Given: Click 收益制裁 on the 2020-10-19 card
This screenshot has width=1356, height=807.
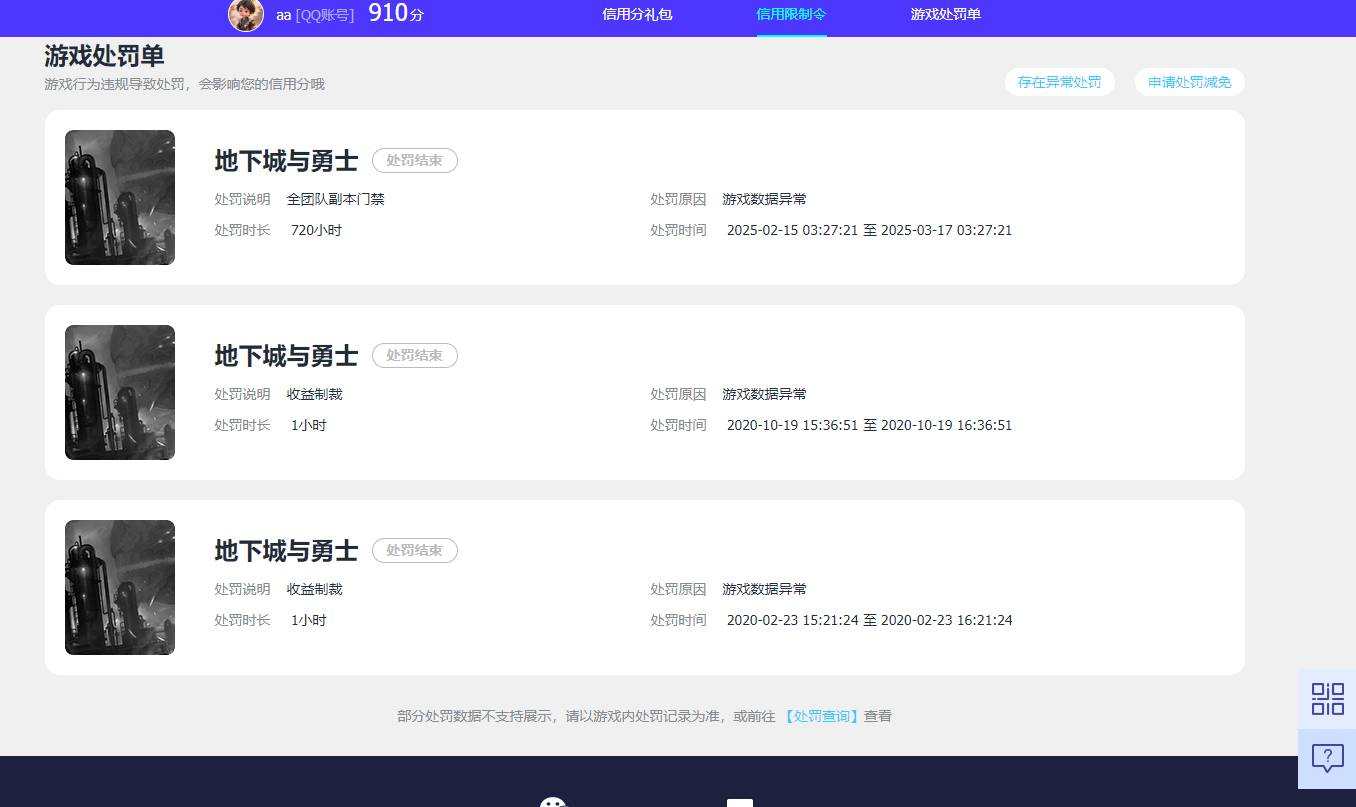Looking at the screenshot, I should tap(315, 394).
